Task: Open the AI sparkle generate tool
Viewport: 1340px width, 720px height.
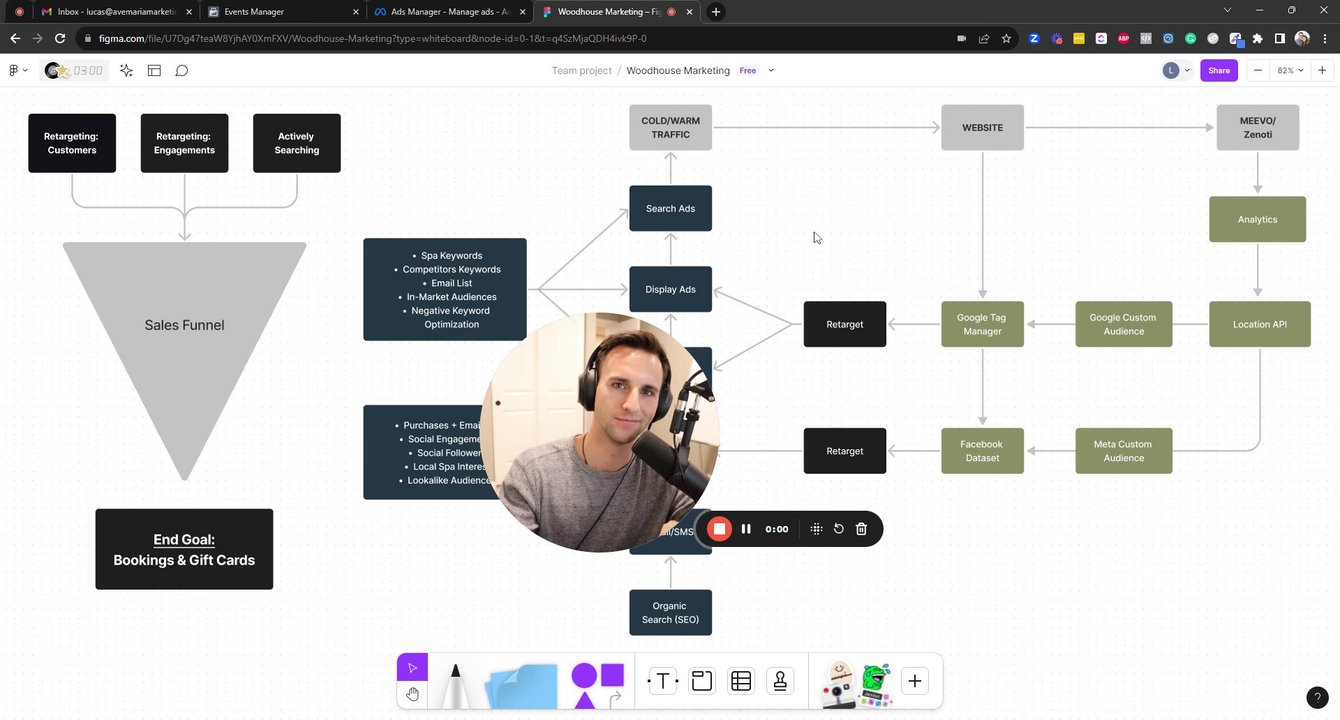Action: tap(126, 71)
